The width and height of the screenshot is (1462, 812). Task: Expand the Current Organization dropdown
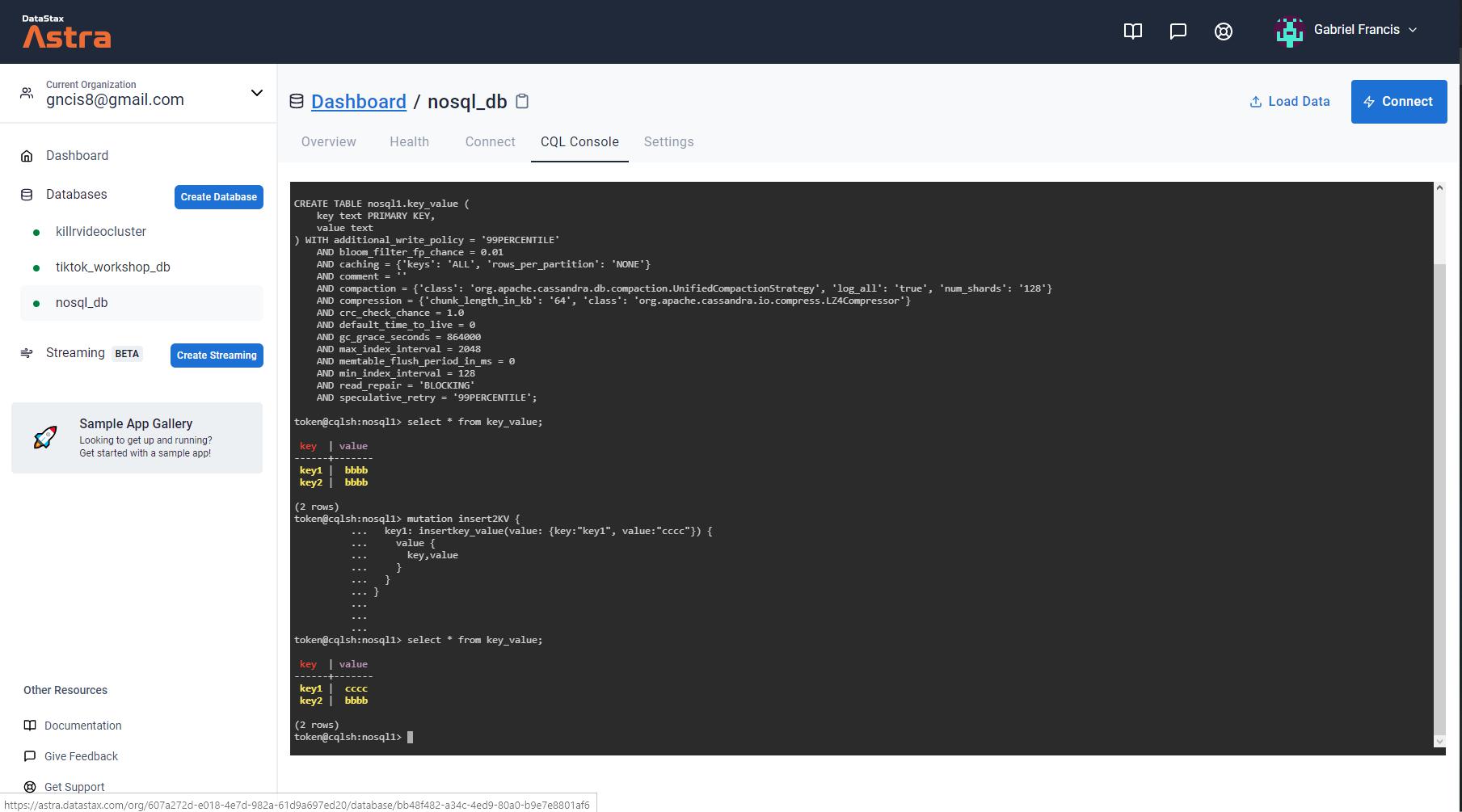256,93
